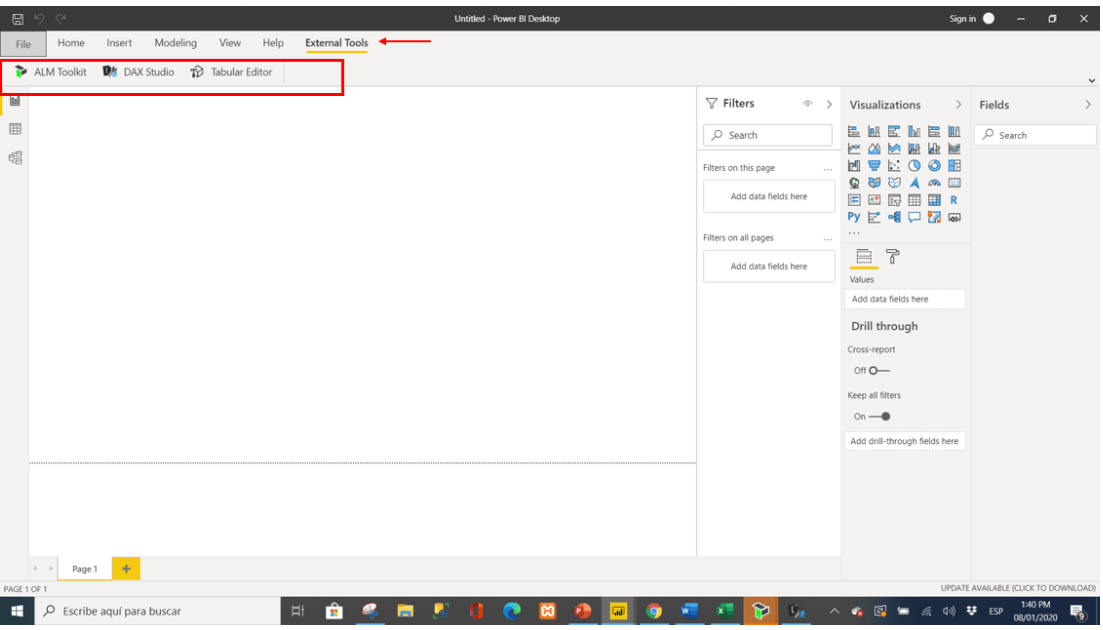This screenshot has height=630, width=1103.
Task: Select the Python visual
Action: (x=854, y=216)
